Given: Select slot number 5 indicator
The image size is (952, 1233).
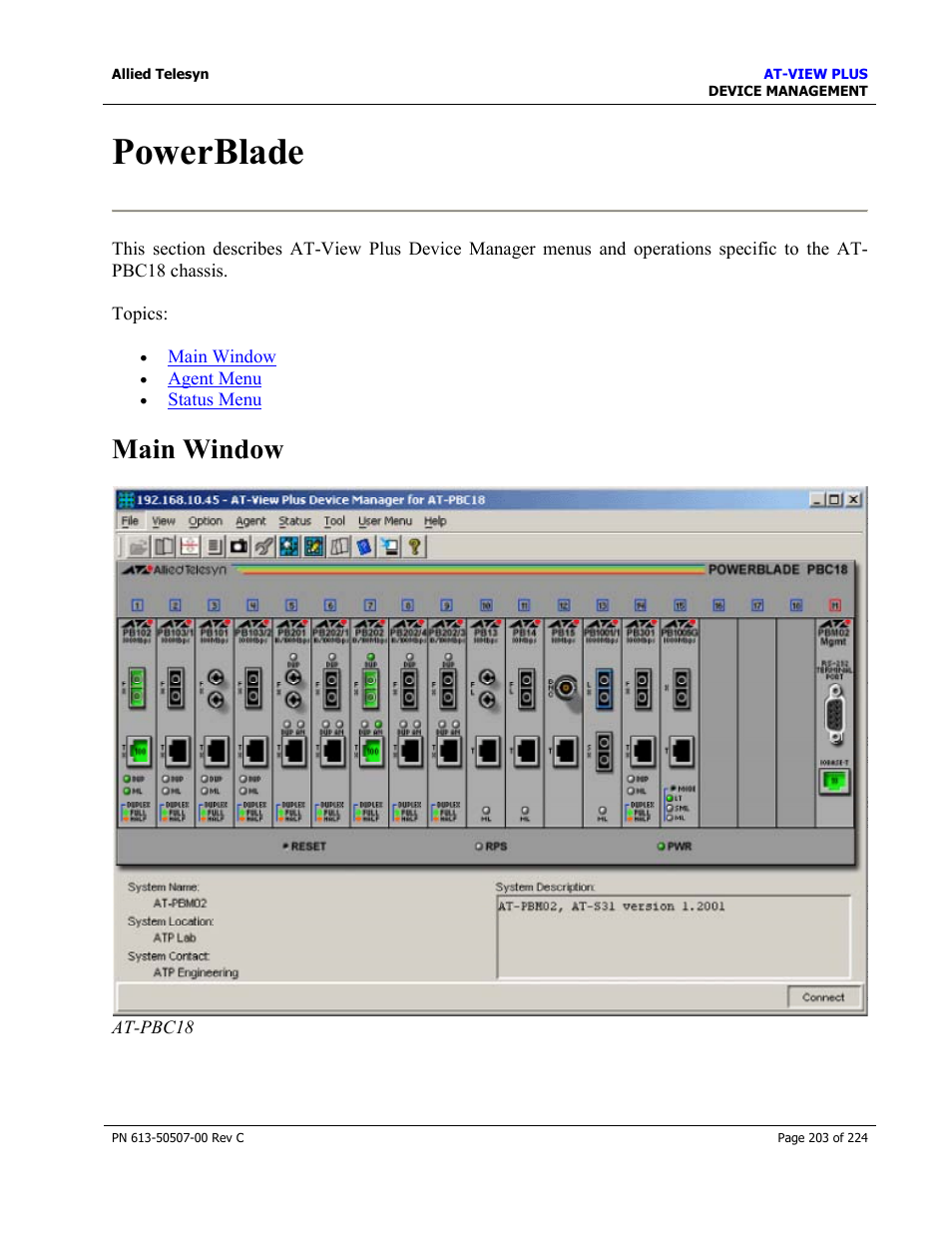Looking at the screenshot, I should 291,605.
